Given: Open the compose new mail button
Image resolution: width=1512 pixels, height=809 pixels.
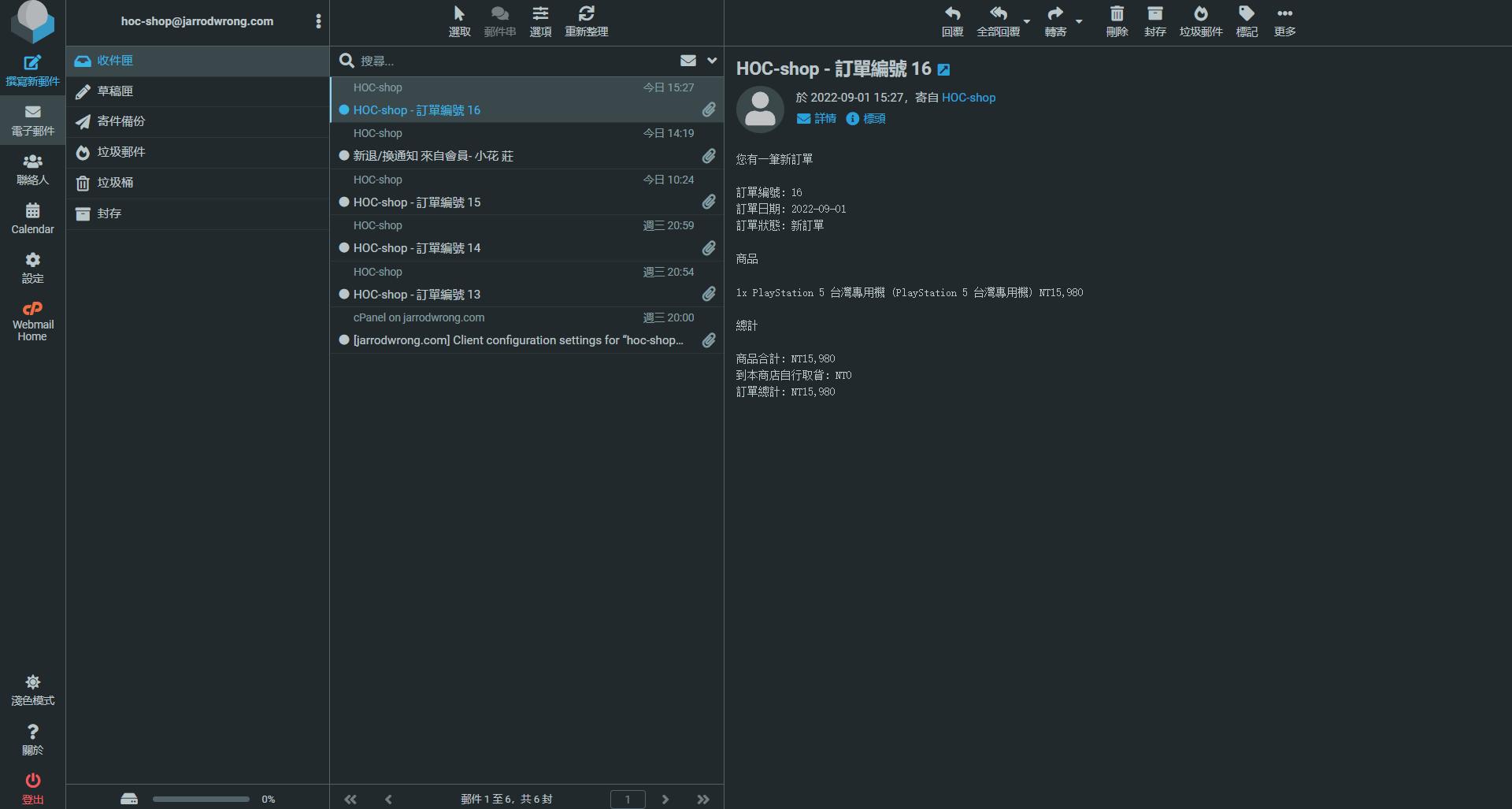Looking at the screenshot, I should [32, 71].
